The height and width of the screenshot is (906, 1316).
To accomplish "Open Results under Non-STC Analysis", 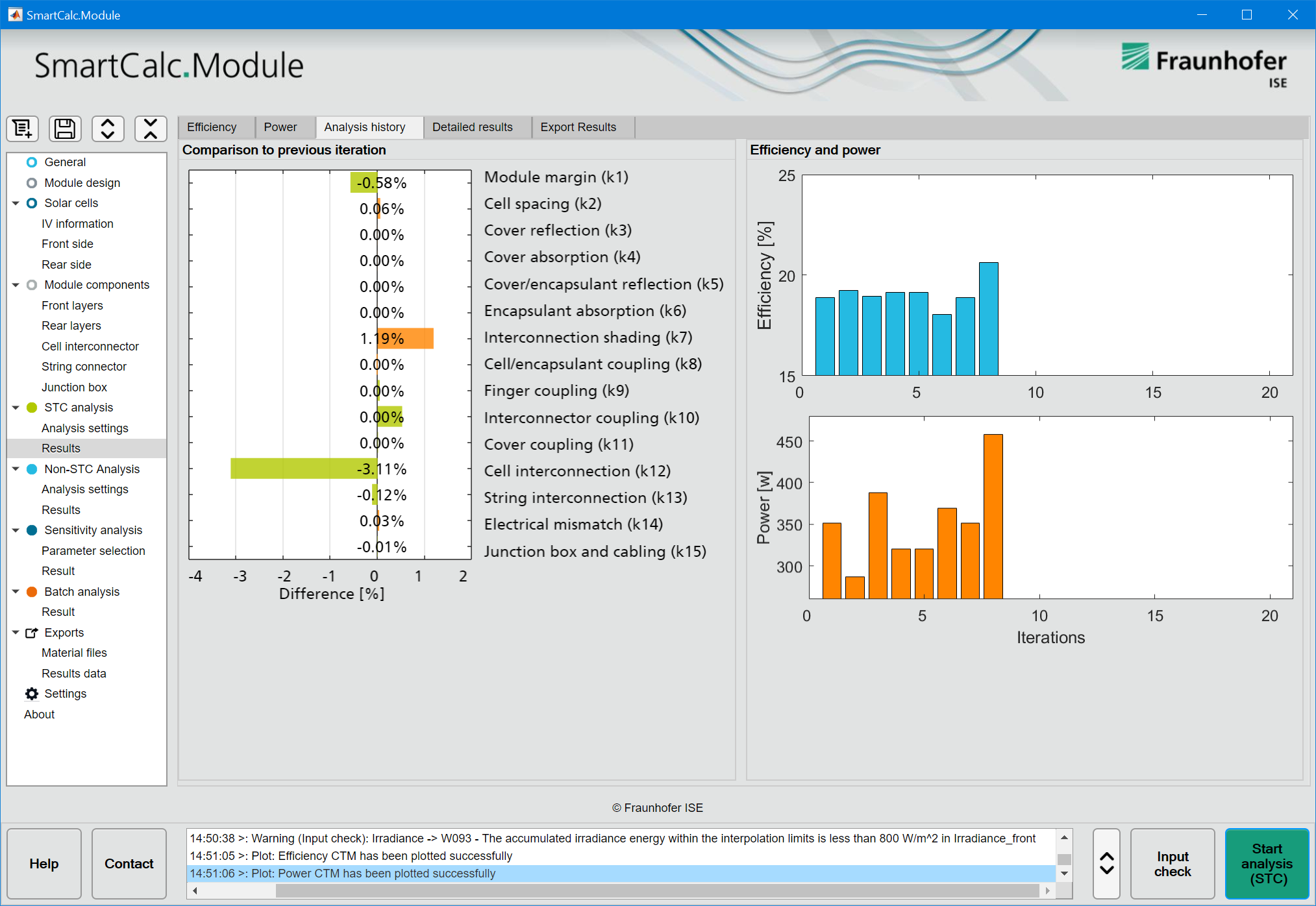I will 61,510.
